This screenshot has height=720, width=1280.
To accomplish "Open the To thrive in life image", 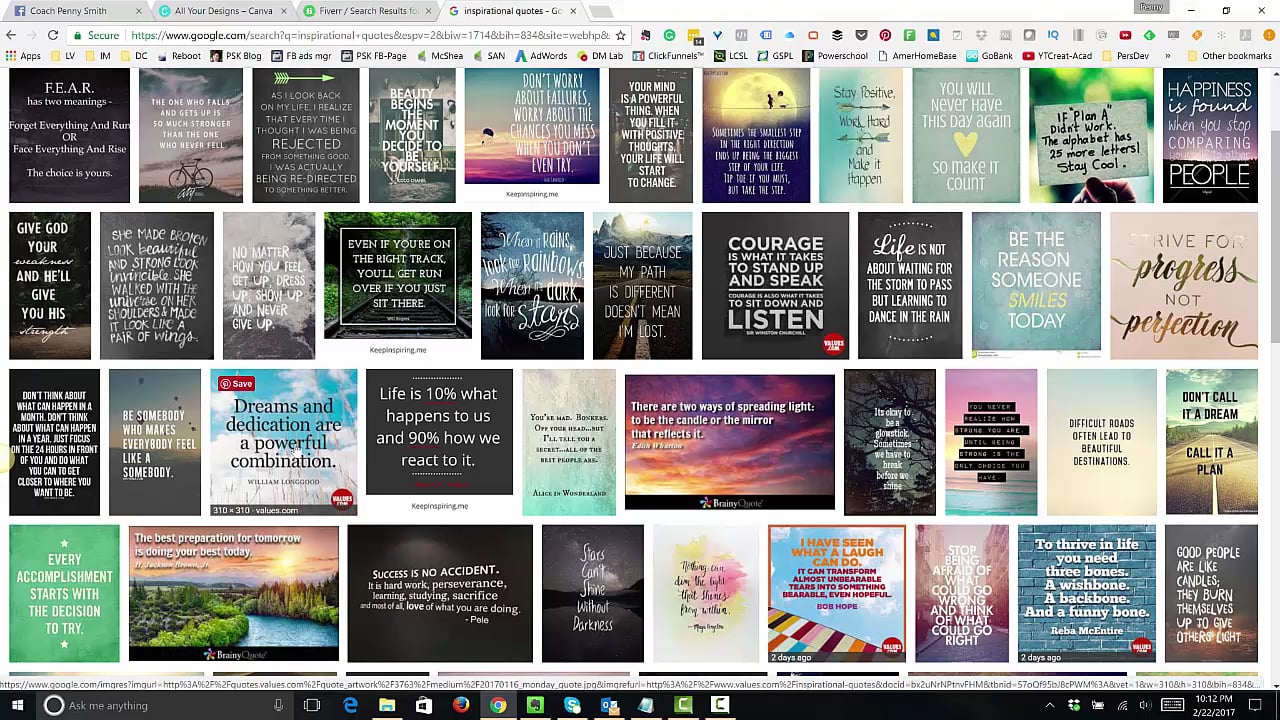I will (x=1086, y=594).
